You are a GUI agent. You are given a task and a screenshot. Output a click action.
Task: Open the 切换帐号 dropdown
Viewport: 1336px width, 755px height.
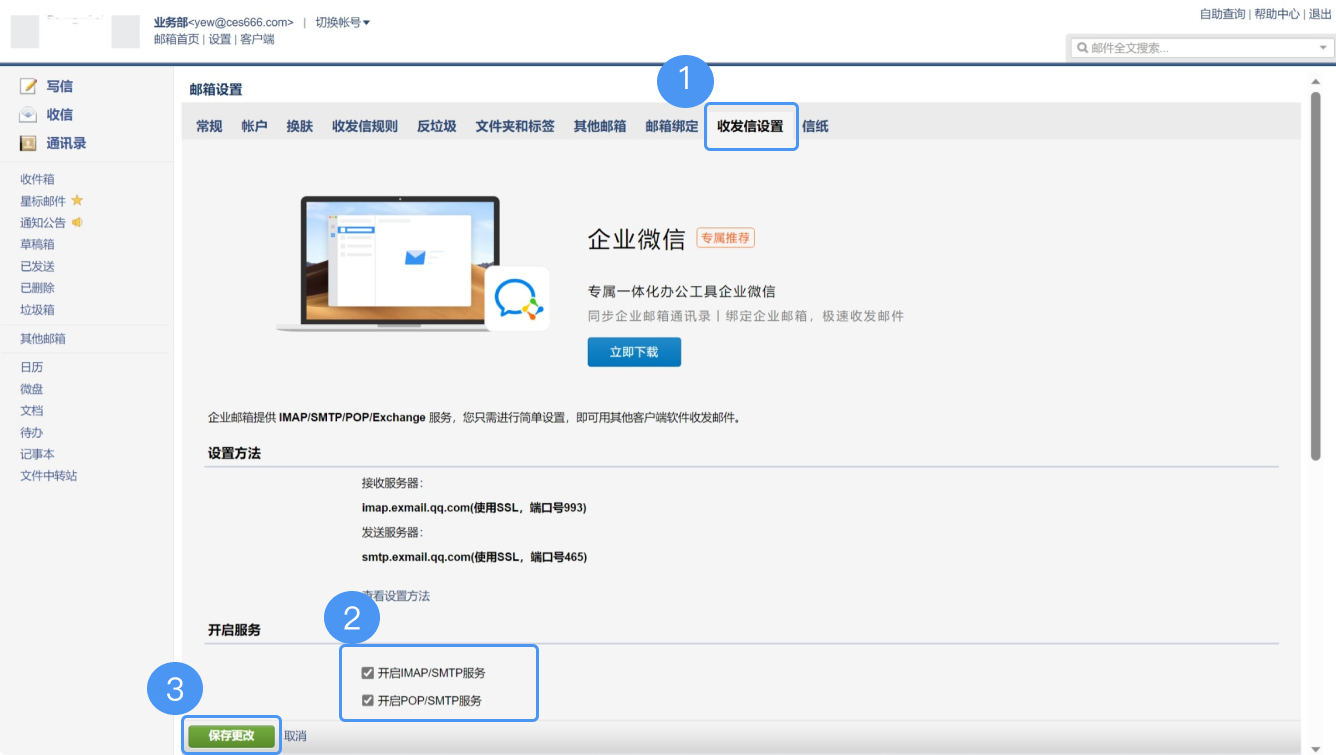342,22
